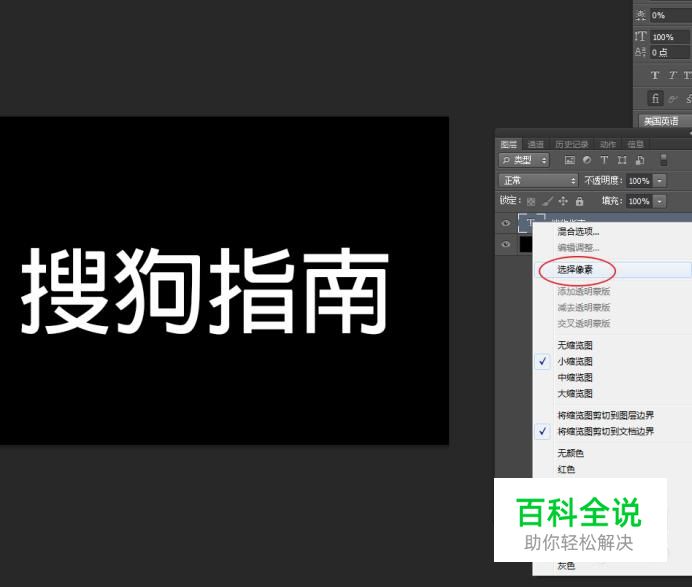The height and width of the screenshot is (587, 692).
Task: Click the pixel layer filter icon
Action: [570, 160]
